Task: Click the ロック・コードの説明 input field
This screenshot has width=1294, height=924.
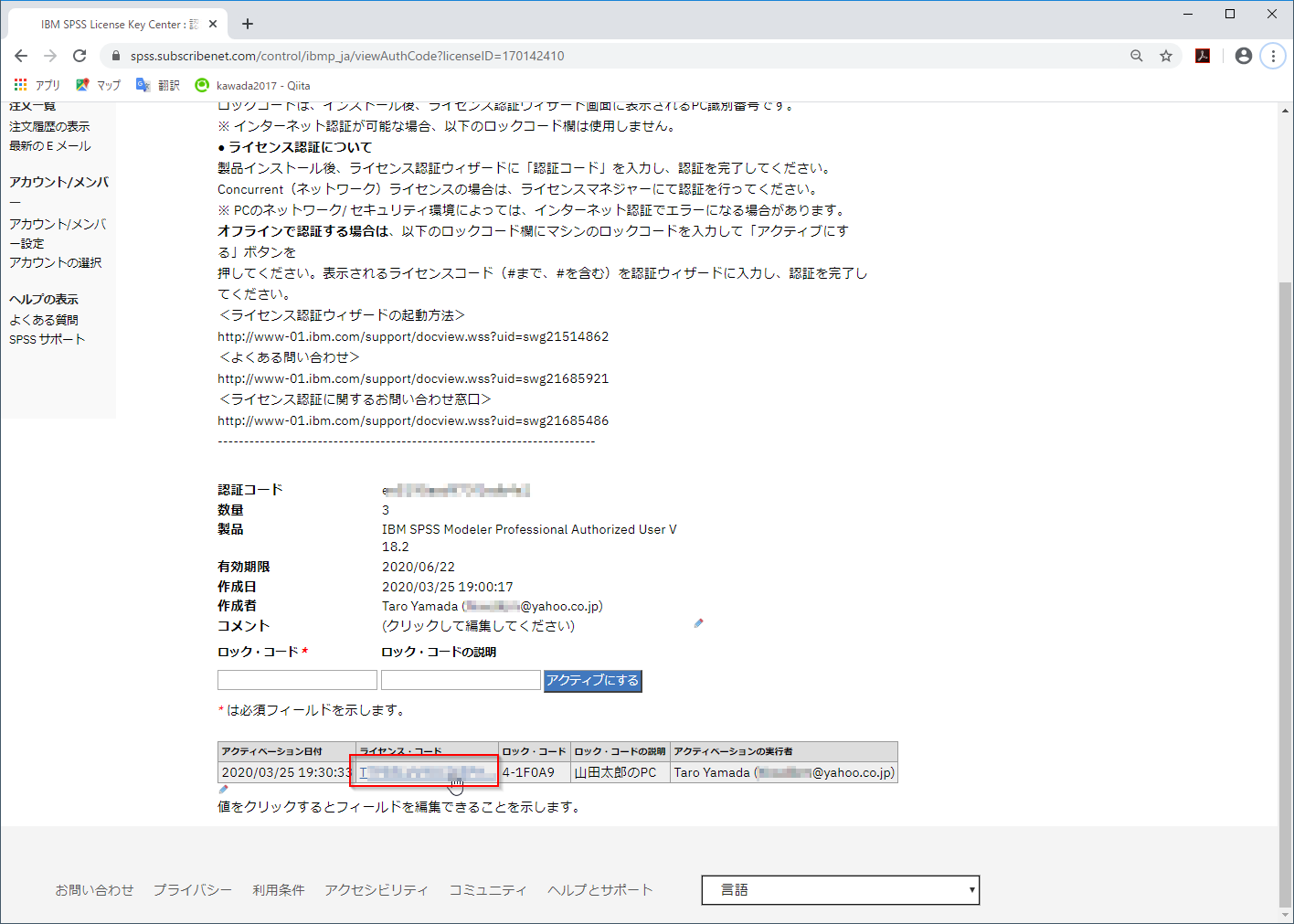Action: click(461, 680)
